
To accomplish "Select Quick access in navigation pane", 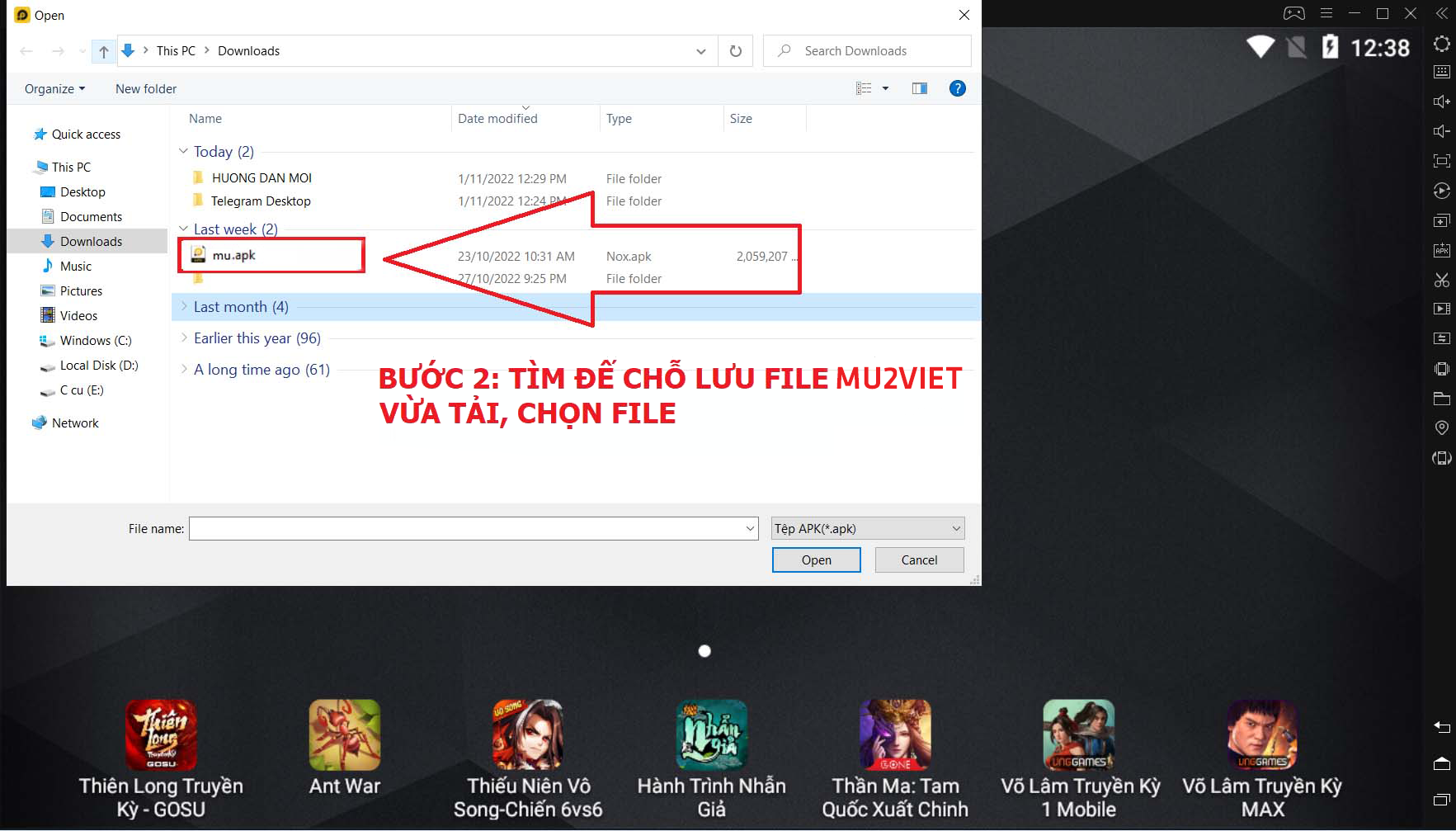I will pos(86,134).
